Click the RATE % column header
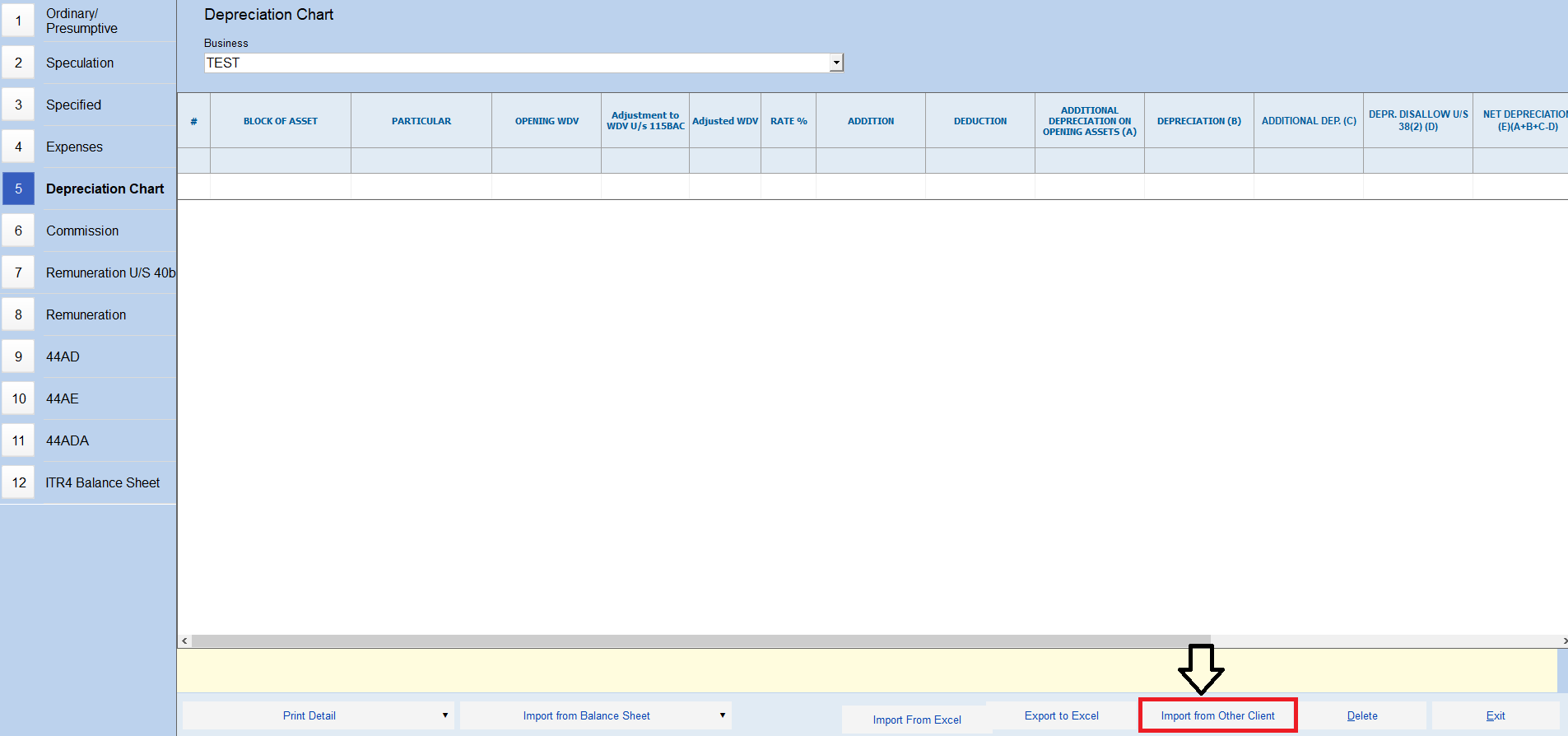Screen dimensions: 1568x736 pyautogui.click(x=789, y=121)
